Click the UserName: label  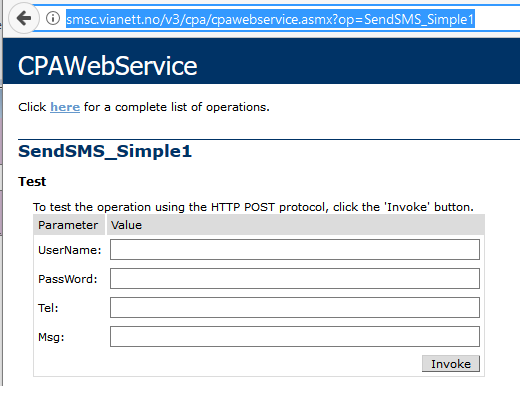pyautogui.click(x=70, y=250)
